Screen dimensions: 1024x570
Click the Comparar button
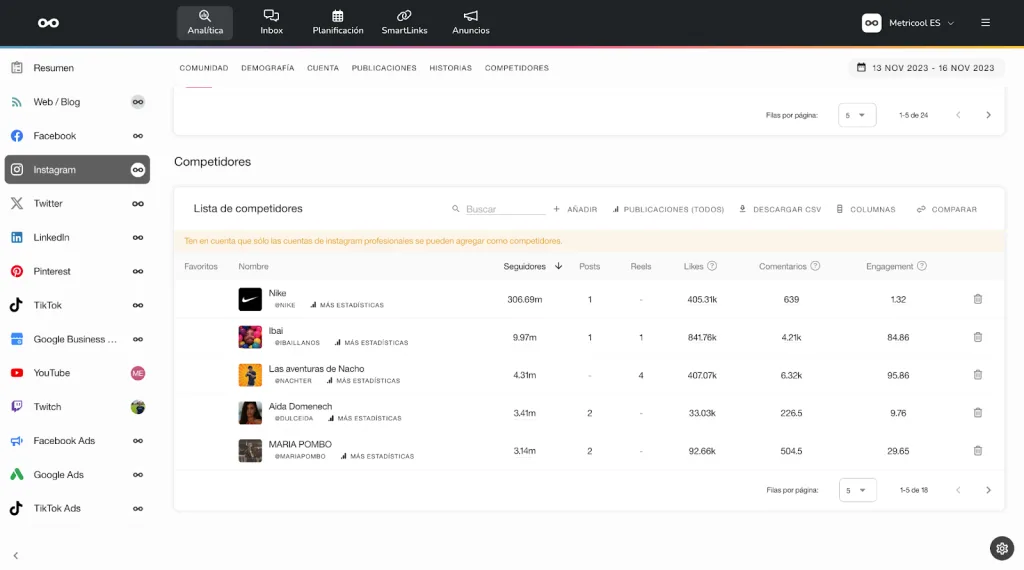[947, 210]
